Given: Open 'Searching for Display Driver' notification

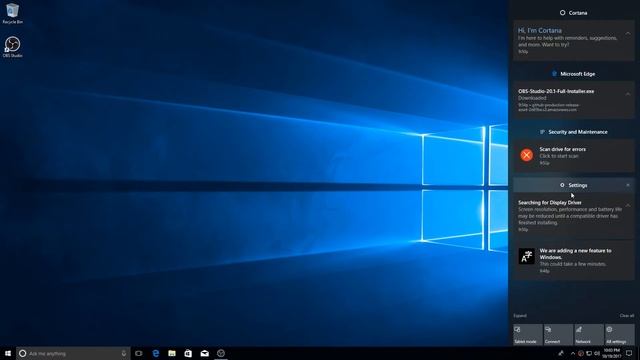Looking at the screenshot, I should [x=573, y=216].
